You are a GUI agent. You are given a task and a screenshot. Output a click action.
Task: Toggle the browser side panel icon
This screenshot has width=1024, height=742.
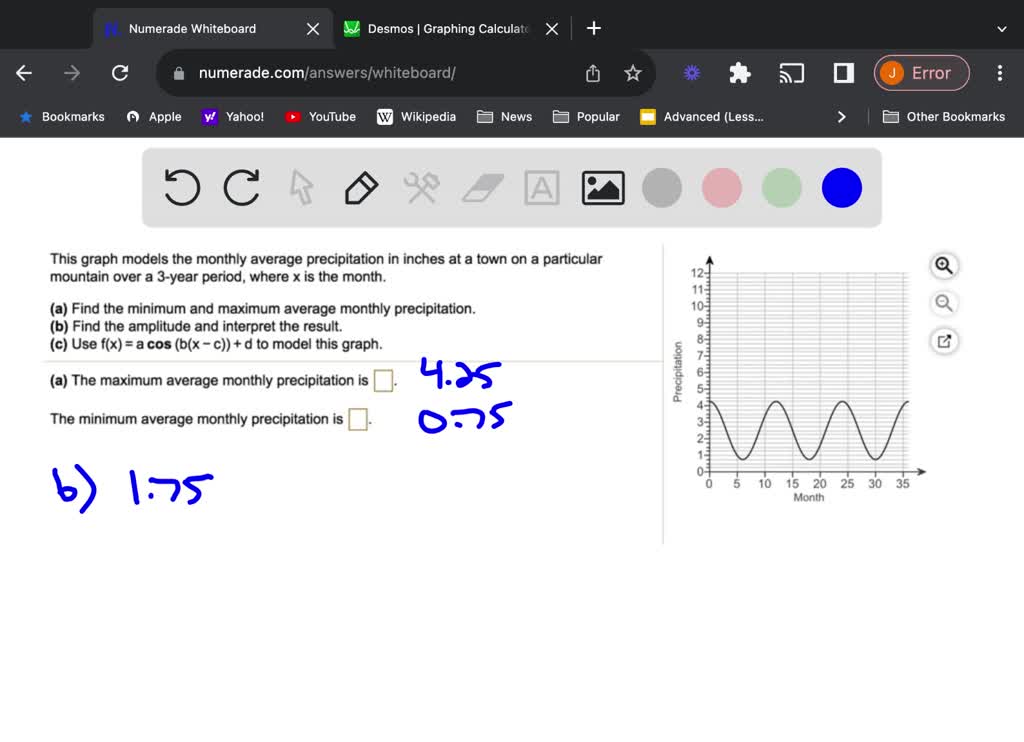(x=841, y=72)
